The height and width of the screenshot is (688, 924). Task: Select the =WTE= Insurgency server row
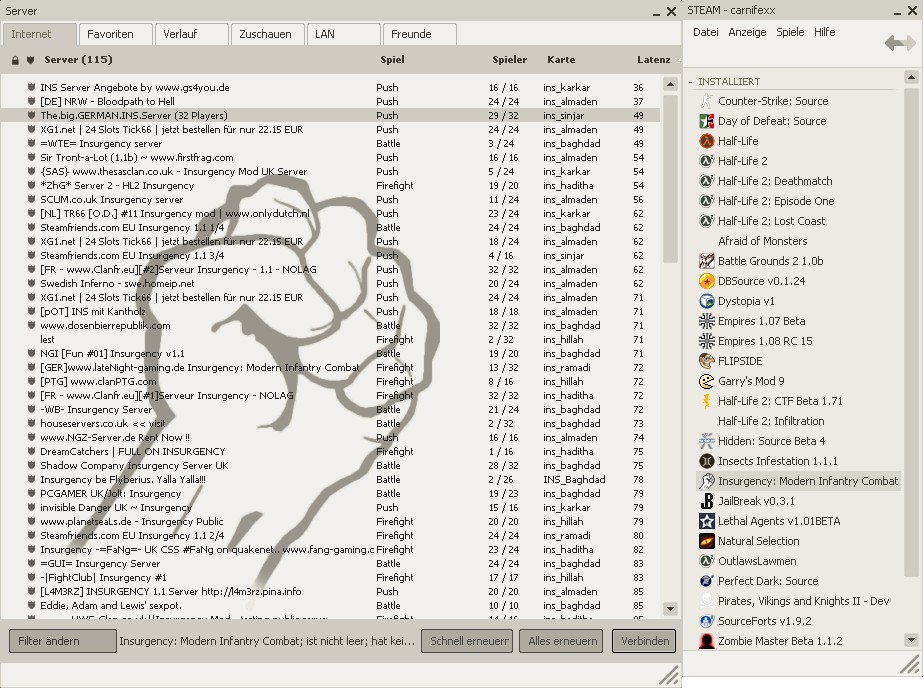point(330,144)
